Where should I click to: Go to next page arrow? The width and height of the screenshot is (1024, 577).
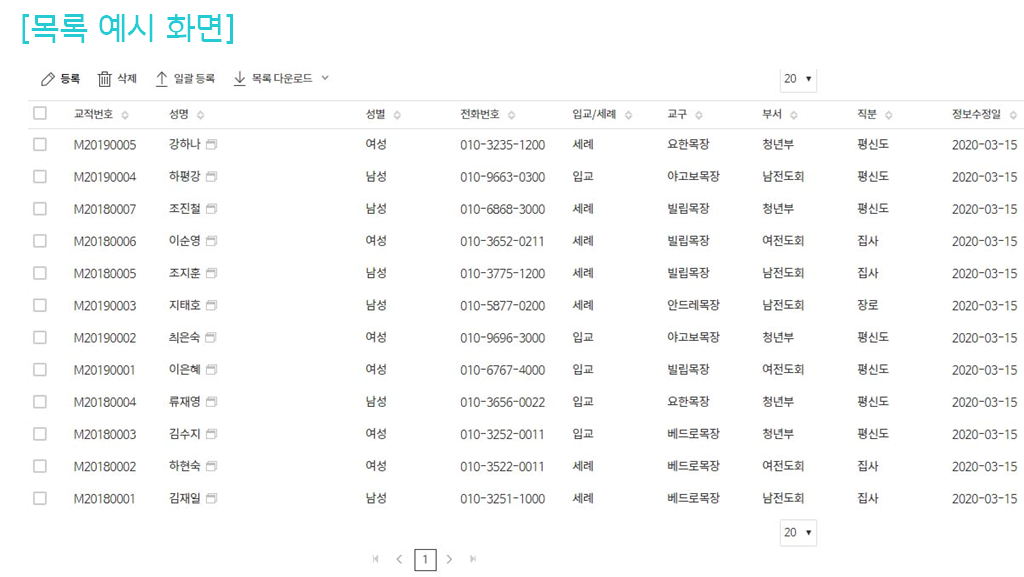pyautogui.click(x=449, y=559)
